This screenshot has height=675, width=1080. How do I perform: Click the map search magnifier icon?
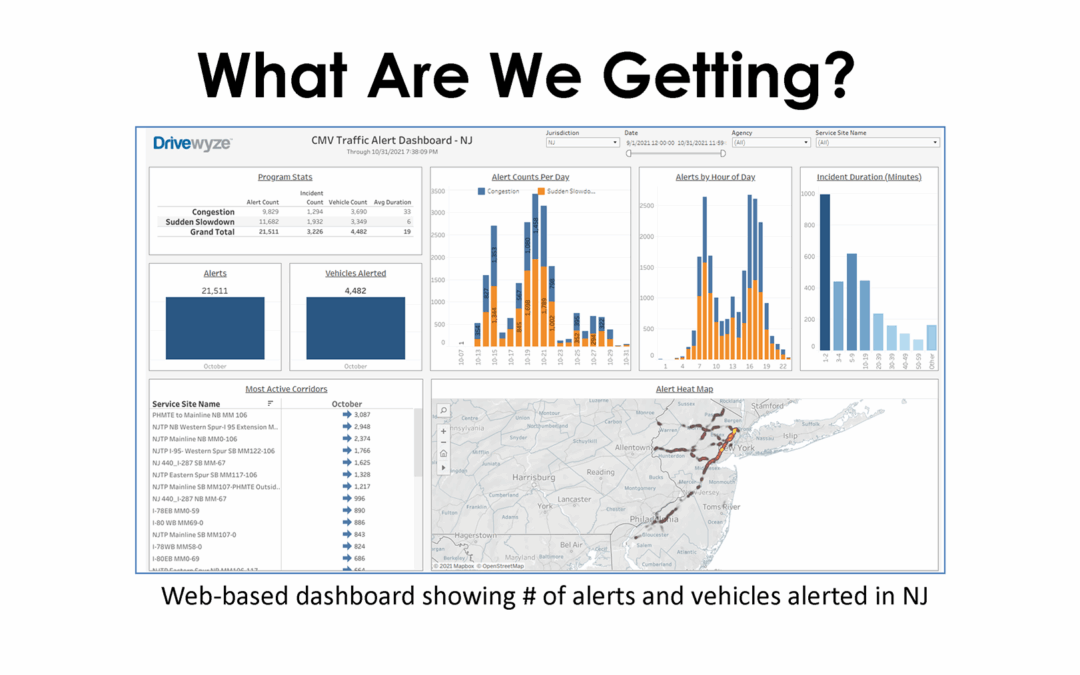click(443, 411)
